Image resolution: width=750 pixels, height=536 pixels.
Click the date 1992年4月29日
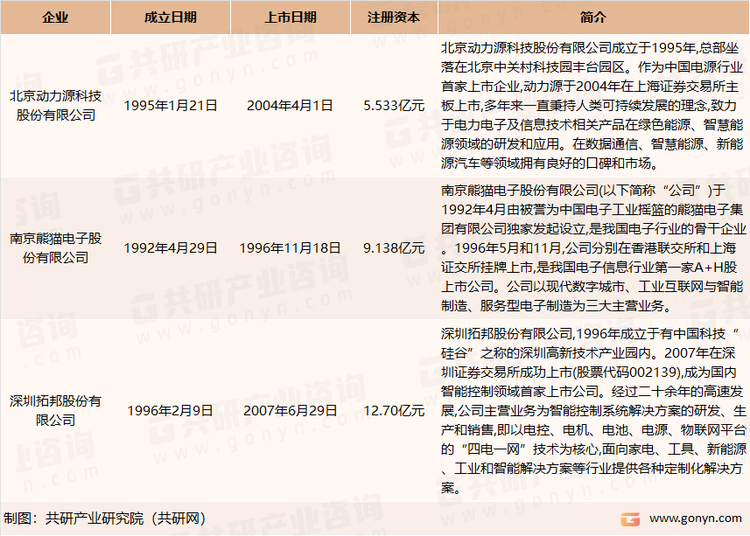[171, 248]
